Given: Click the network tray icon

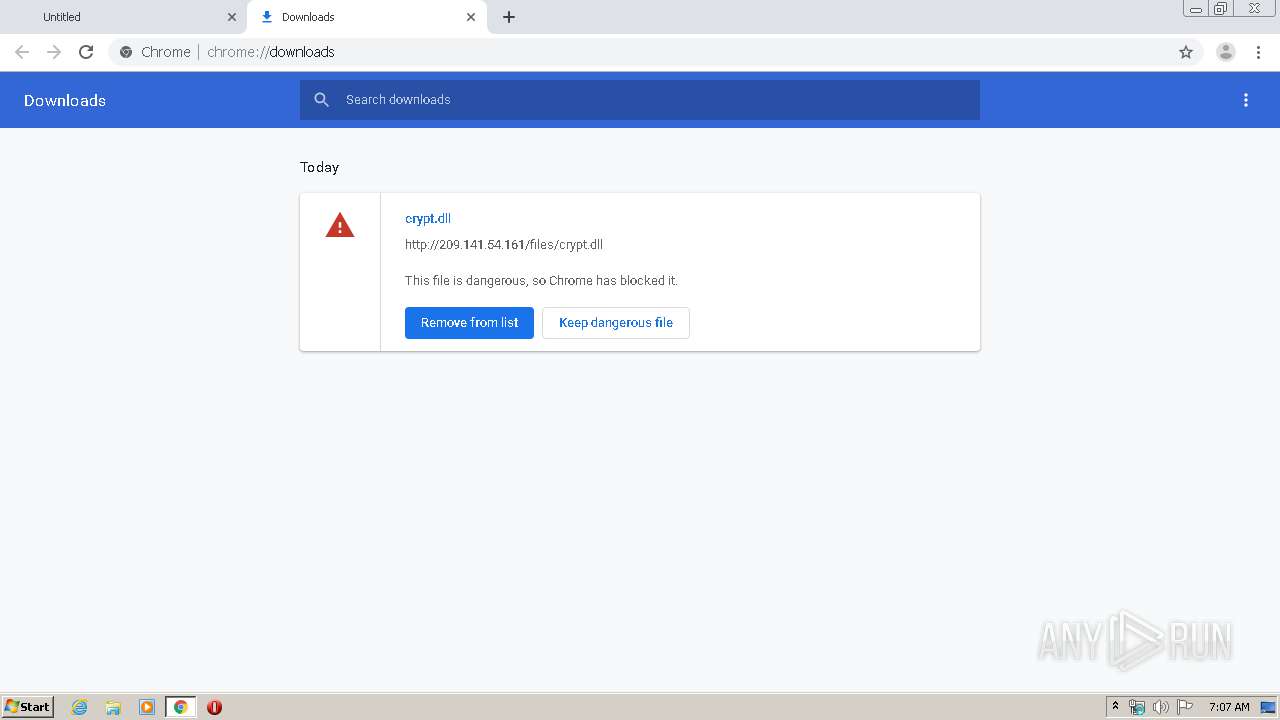Looking at the screenshot, I should tap(1137, 707).
